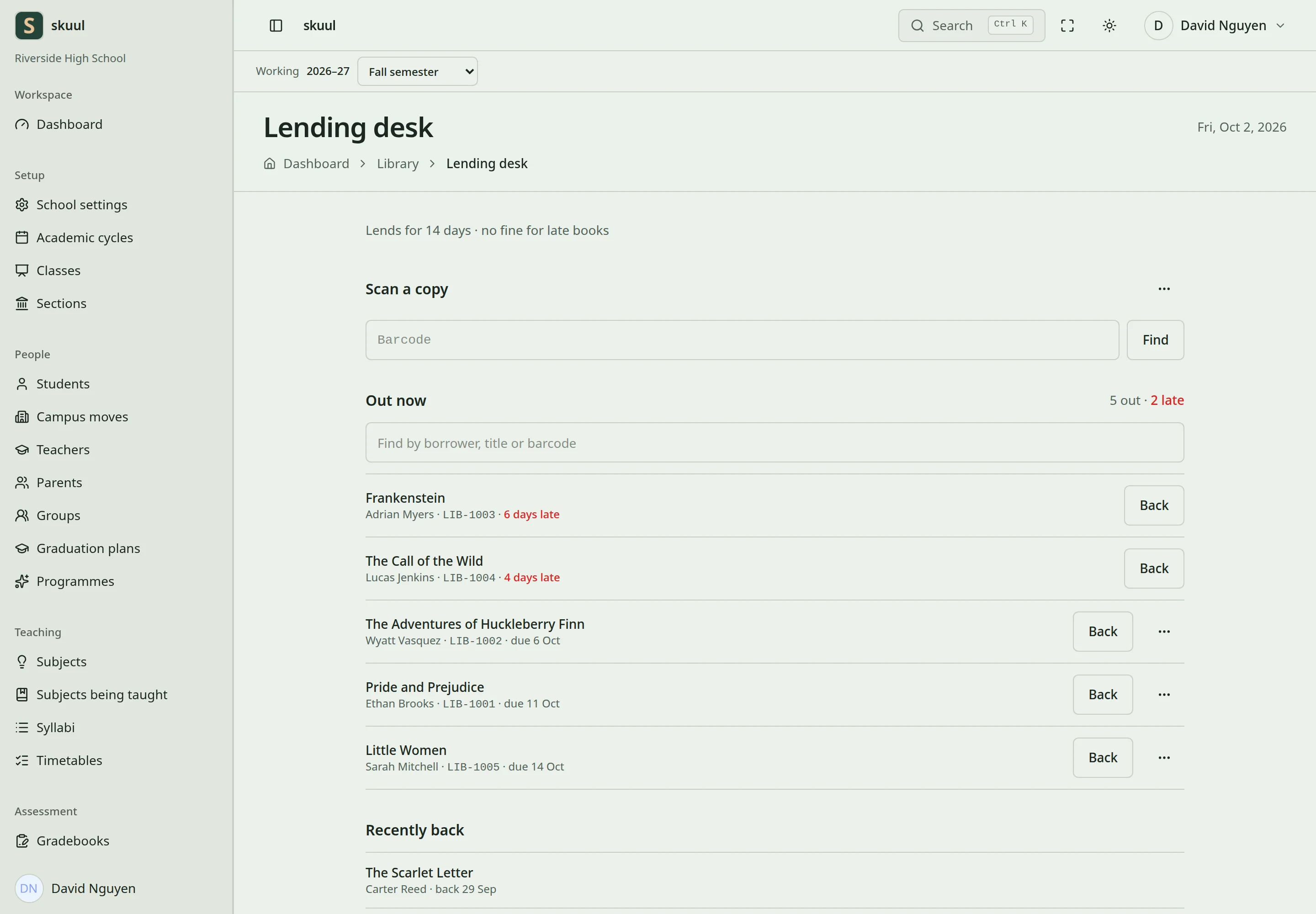
Task: Open Academic cycles calendar icon
Action: click(x=22, y=237)
